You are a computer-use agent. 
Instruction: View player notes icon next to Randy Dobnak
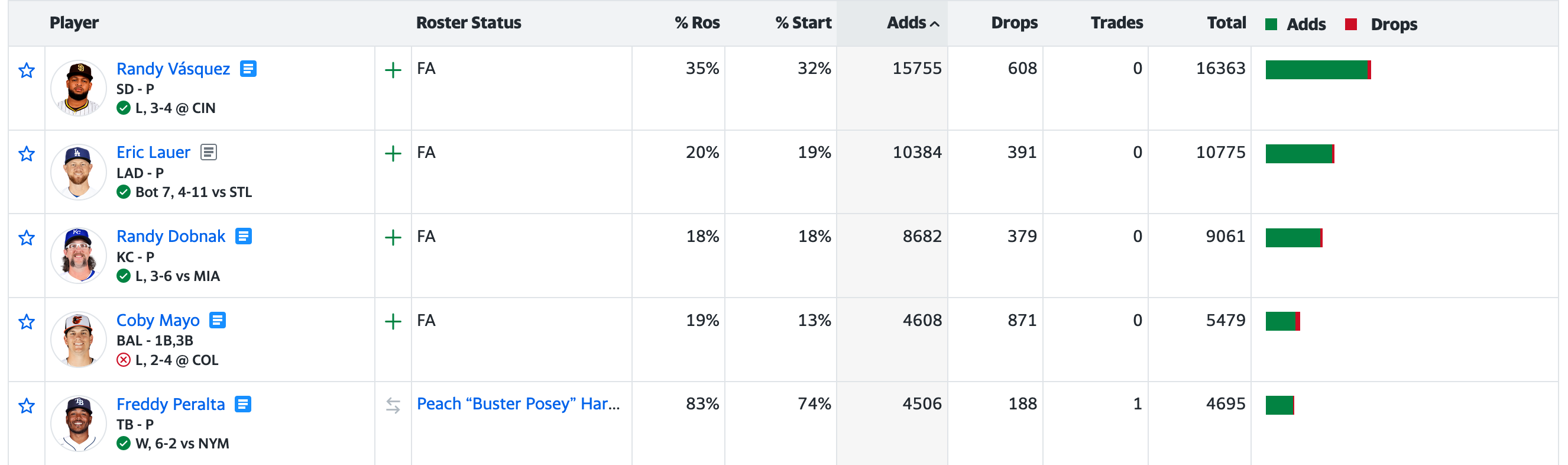pos(244,237)
